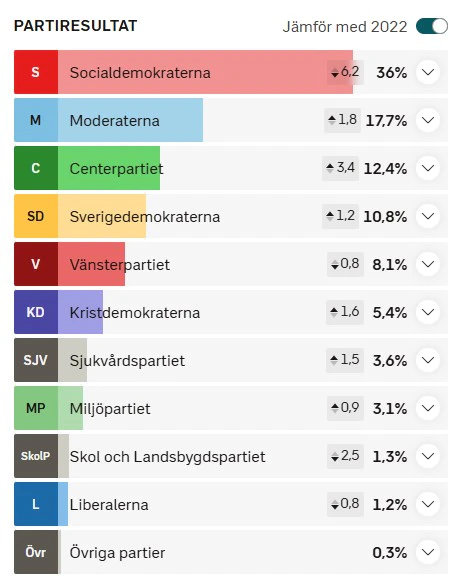Viewport: 462px width, 580px height.
Task: Click the light green MP party badge
Action: click(36, 408)
